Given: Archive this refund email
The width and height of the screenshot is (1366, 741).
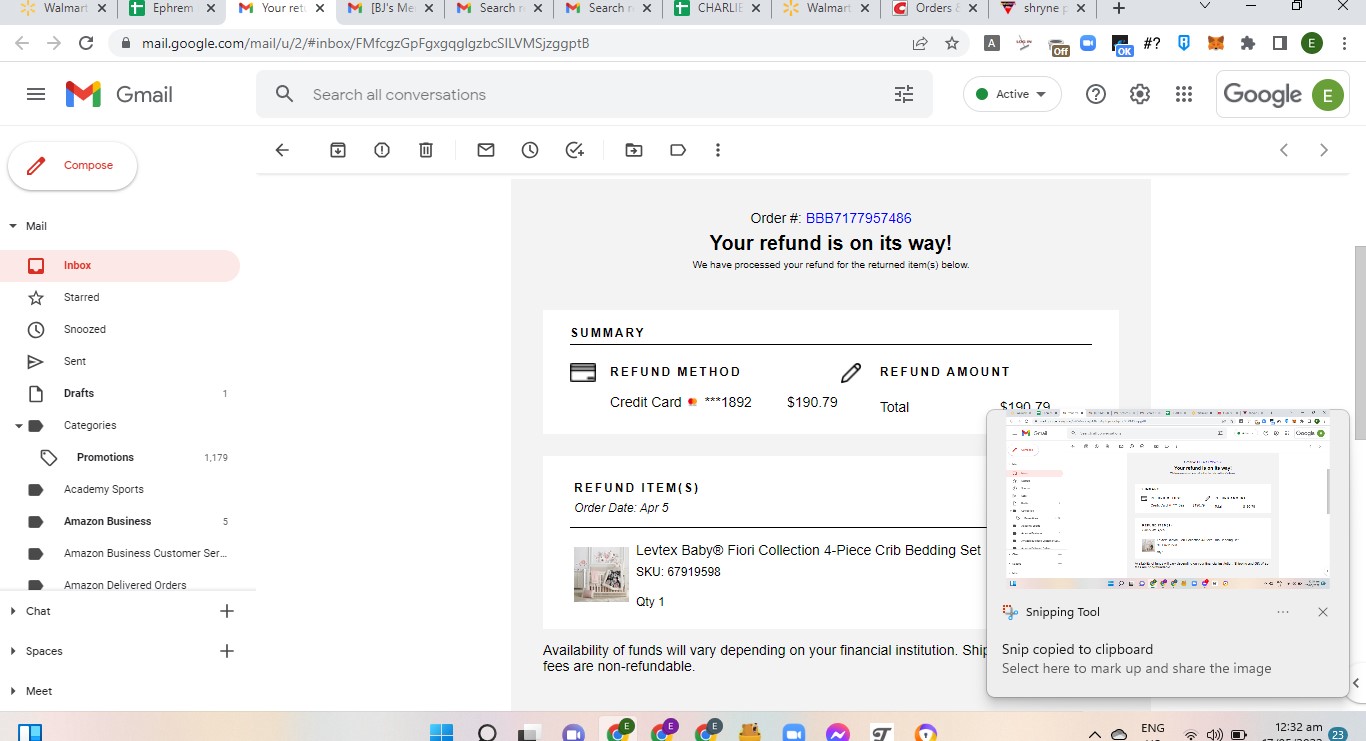Looking at the screenshot, I should 338,150.
